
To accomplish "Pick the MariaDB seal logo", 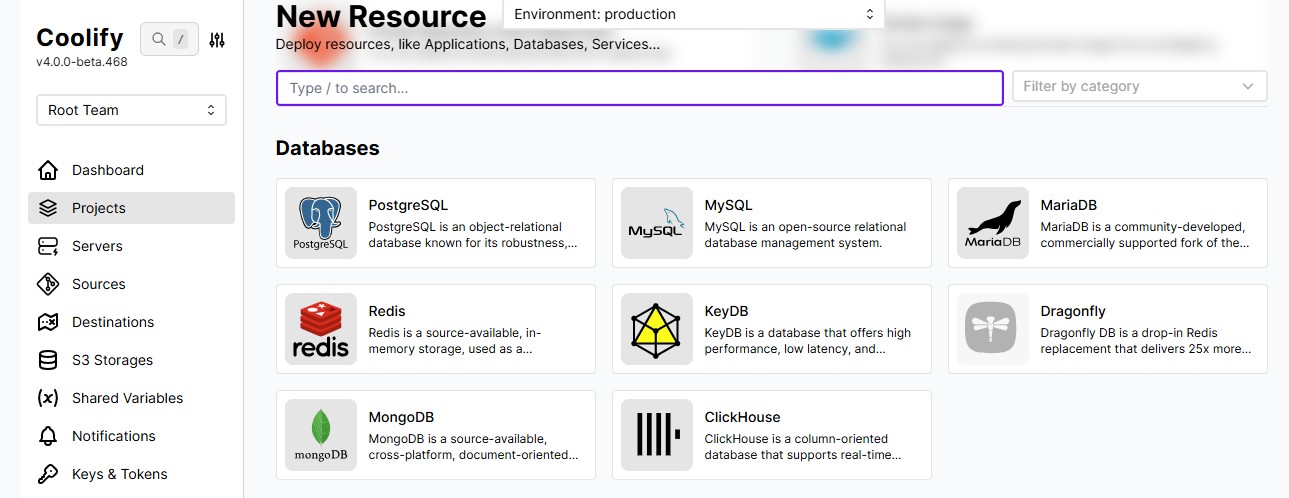I will point(993,223).
